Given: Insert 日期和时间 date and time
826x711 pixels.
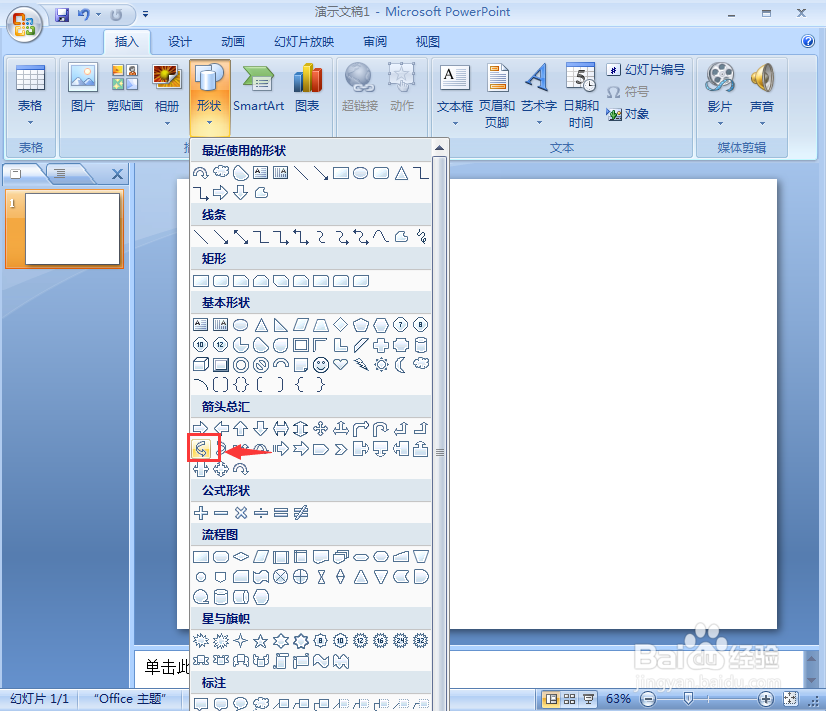Looking at the screenshot, I should pos(581,96).
